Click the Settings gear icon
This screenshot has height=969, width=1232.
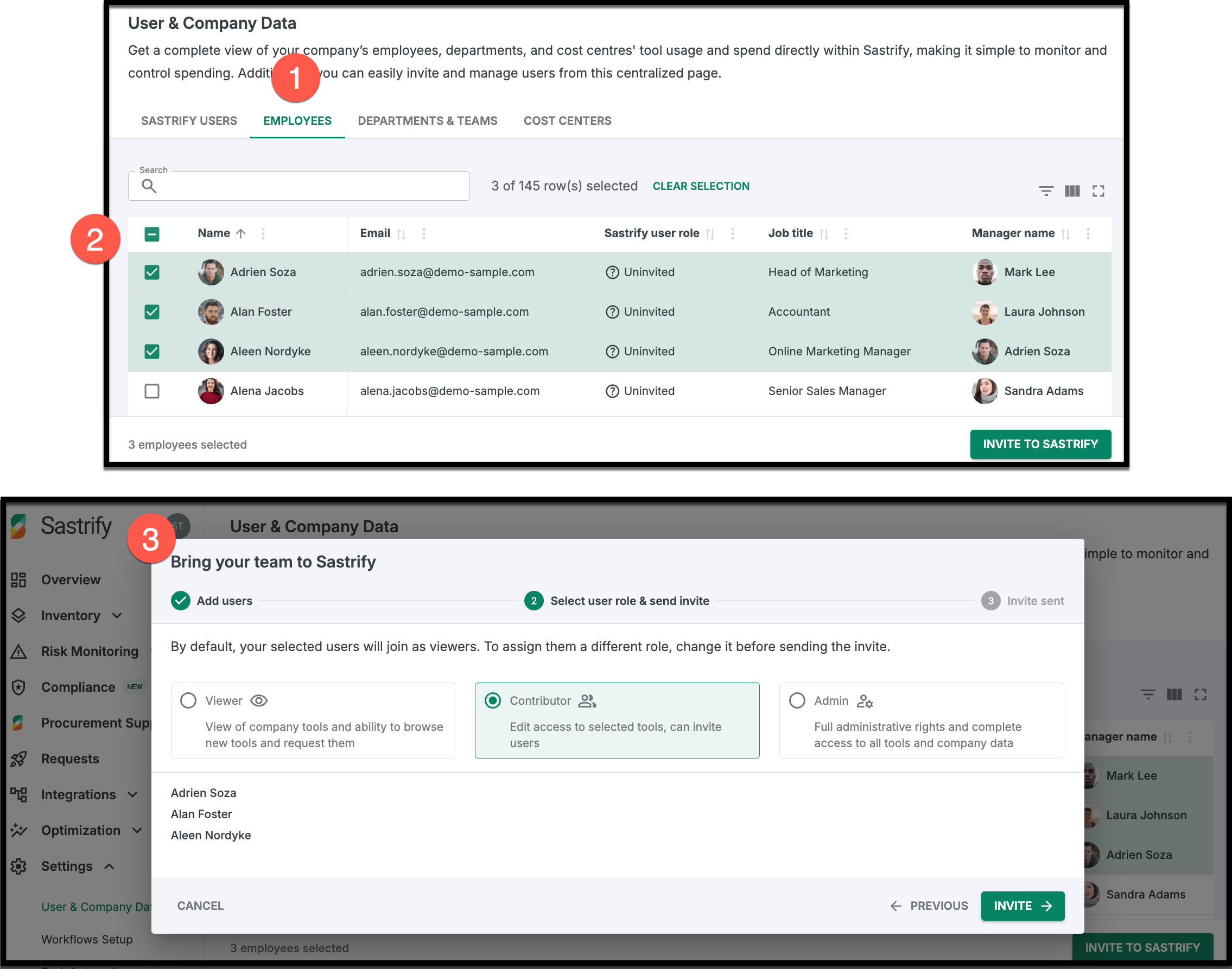pyautogui.click(x=19, y=866)
